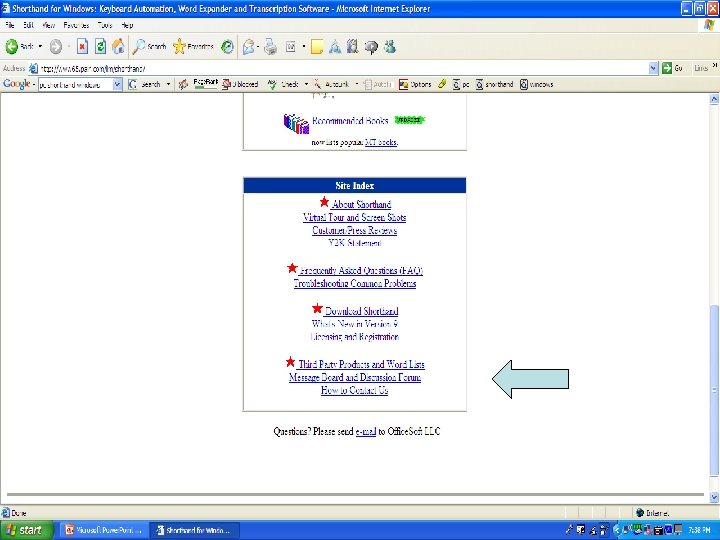Run the Google toolbar spell Check
720x540 pixels.
284,84
